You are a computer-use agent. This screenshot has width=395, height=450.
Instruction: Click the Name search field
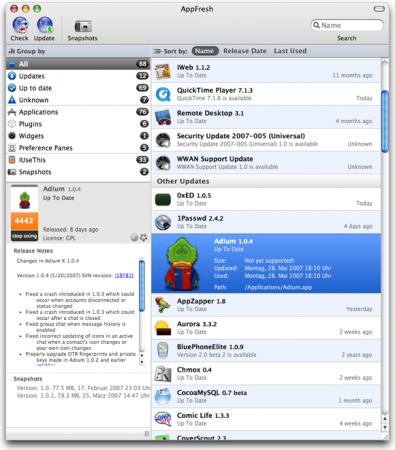(347, 25)
